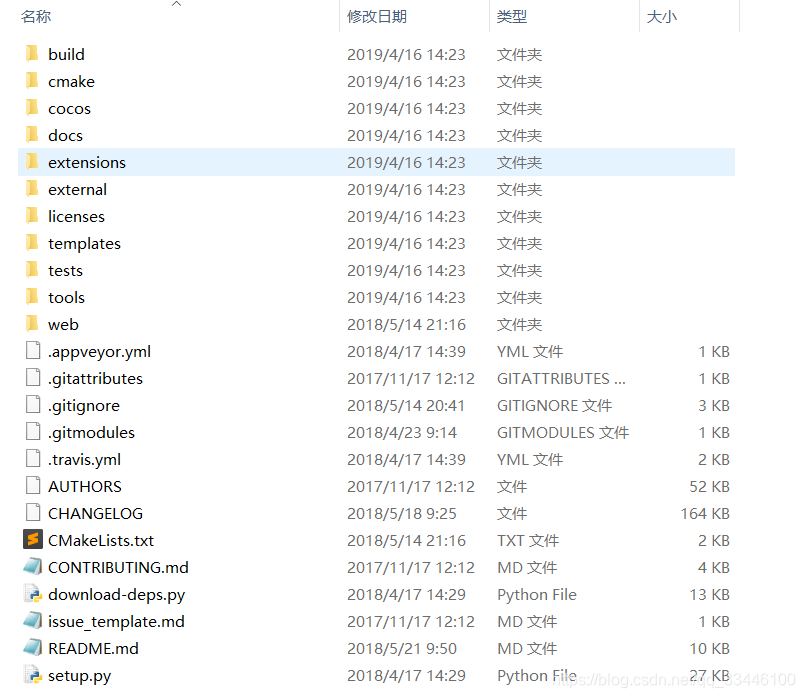Screen dimensions: 805x698
Task: Select the CMakeLists.txt file name
Action: 101,540
